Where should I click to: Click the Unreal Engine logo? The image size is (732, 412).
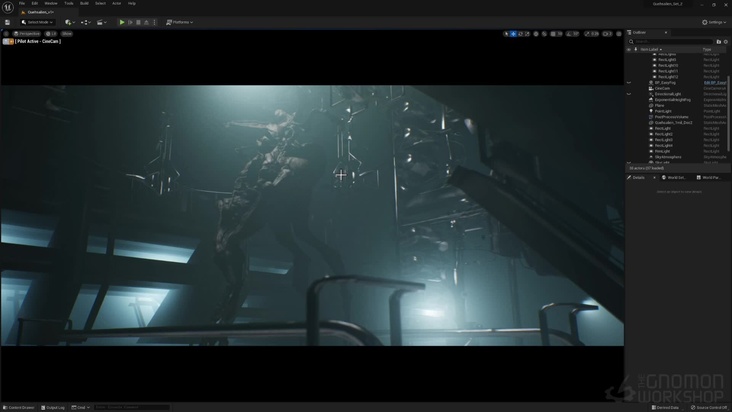click(8, 7)
